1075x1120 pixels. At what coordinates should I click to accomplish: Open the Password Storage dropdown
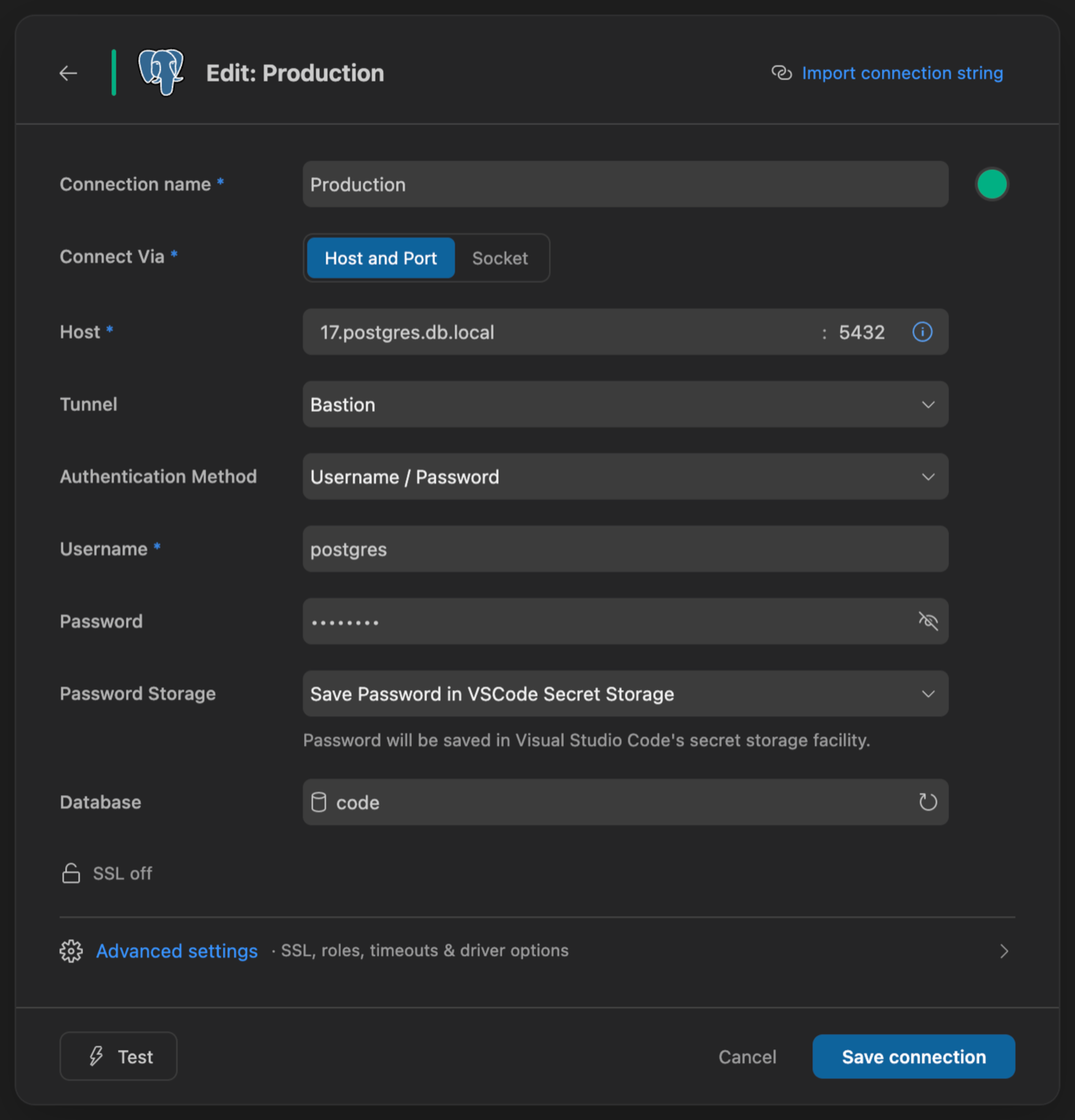pyautogui.click(x=625, y=694)
